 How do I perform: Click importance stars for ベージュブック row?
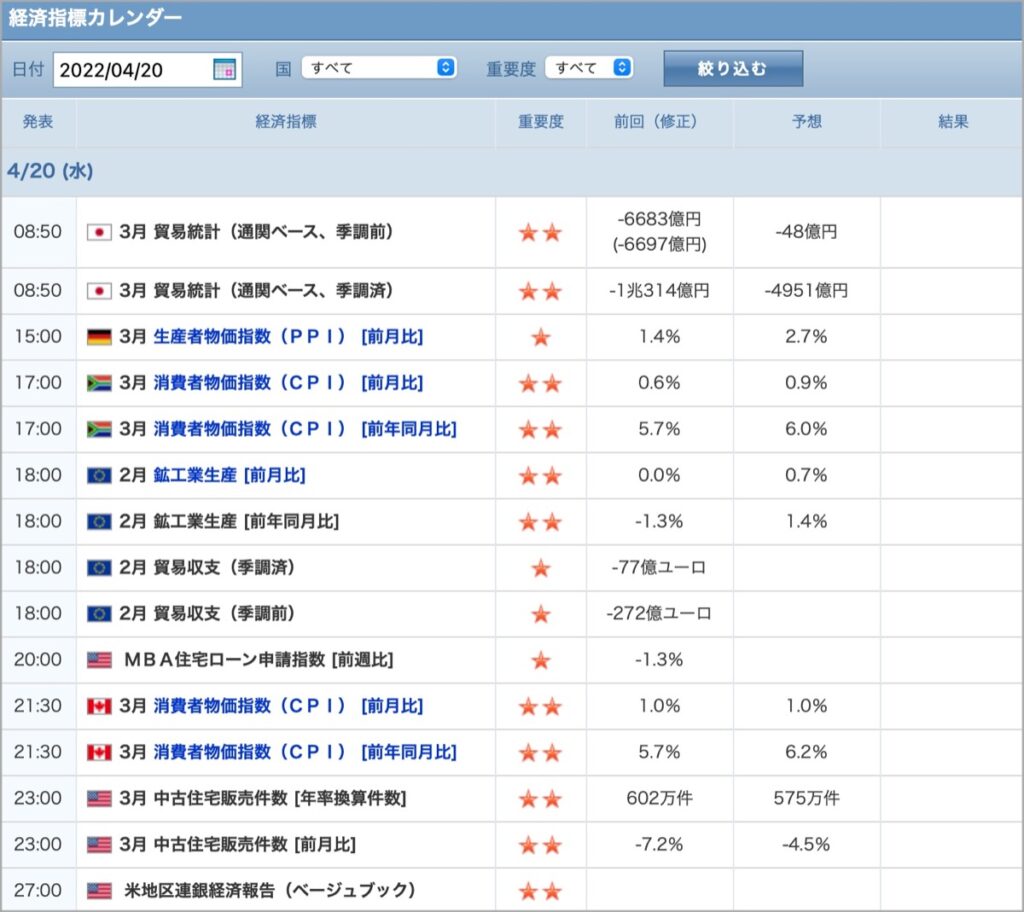(x=540, y=891)
